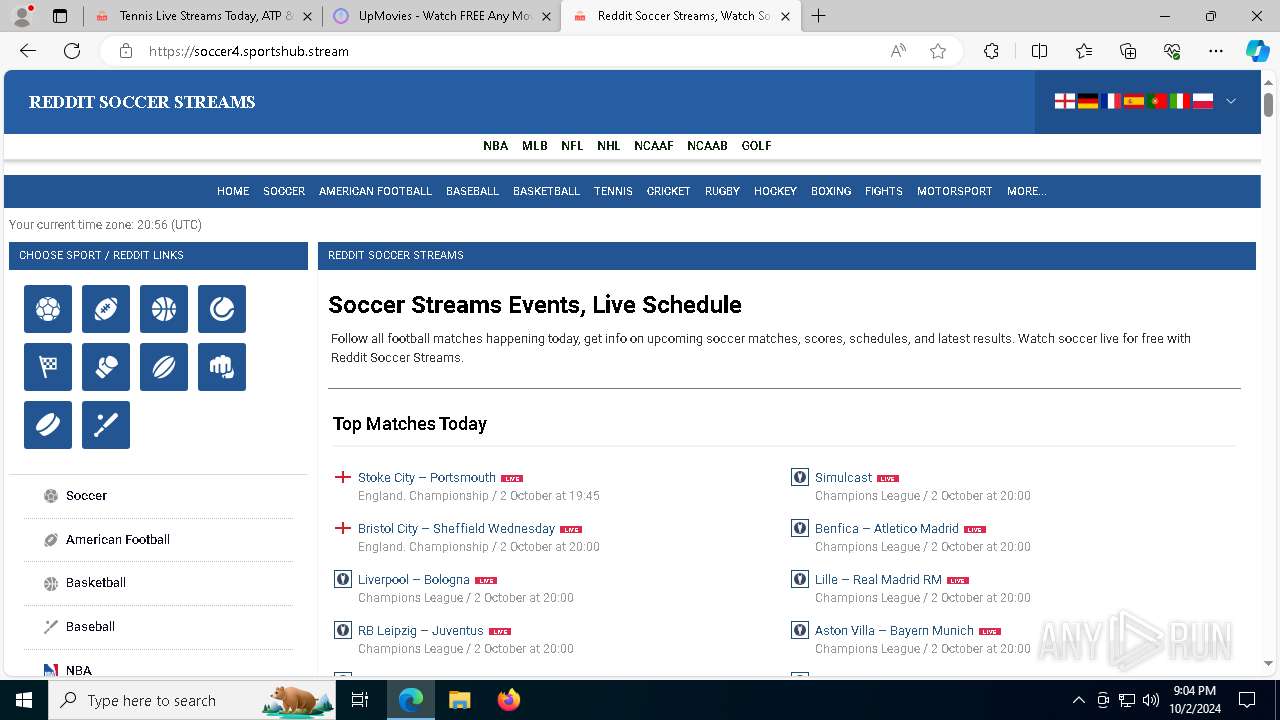The height and width of the screenshot is (720, 1280).
Task: Select SOCCER in navigation bar
Action: point(284,191)
